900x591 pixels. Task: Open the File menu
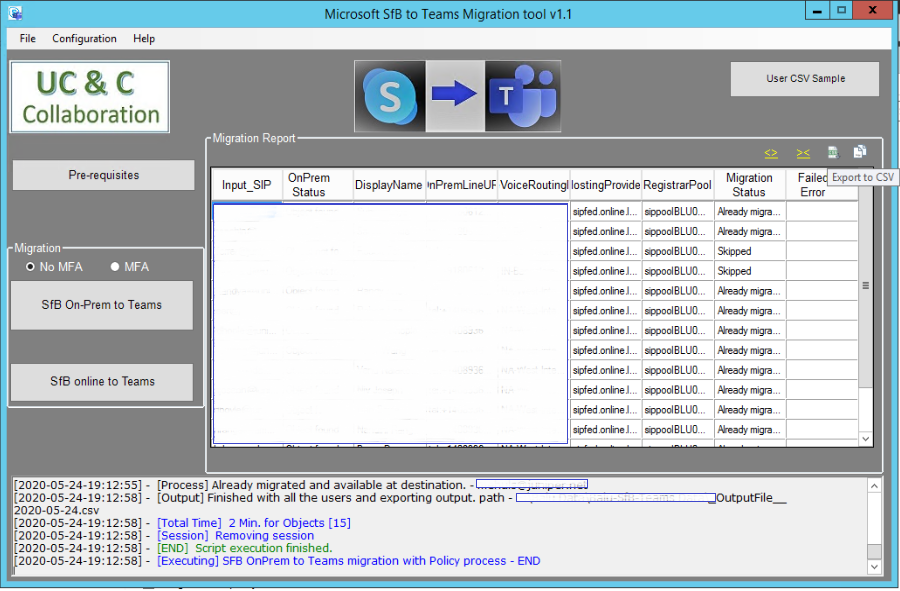click(x=28, y=38)
